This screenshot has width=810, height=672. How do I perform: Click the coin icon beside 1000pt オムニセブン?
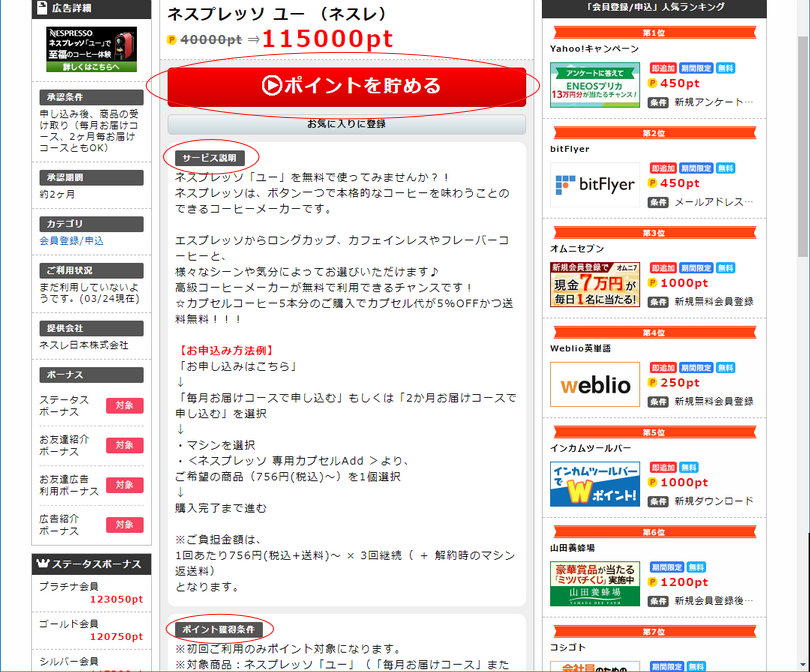point(652,283)
